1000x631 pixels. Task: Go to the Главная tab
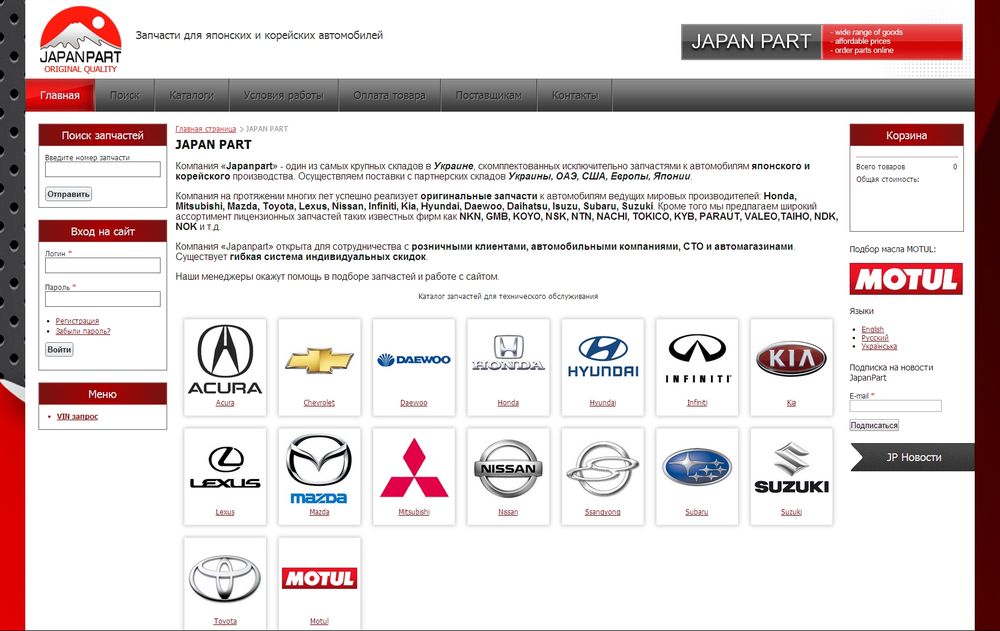pyautogui.click(x=60, y=95)
